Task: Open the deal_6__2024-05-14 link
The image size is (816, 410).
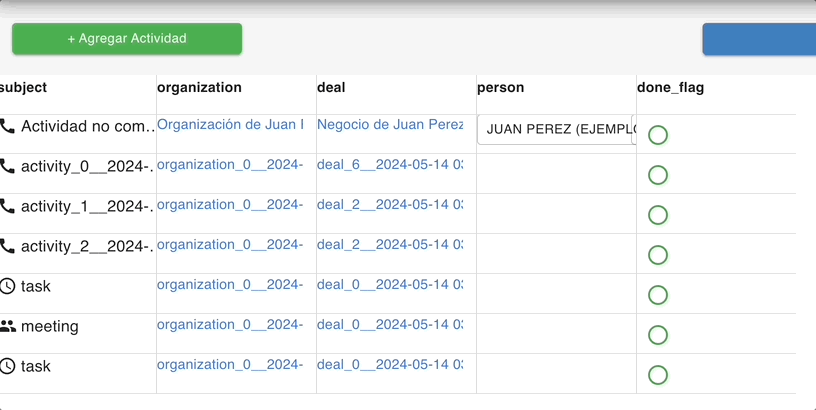Action: click(390, 165)
